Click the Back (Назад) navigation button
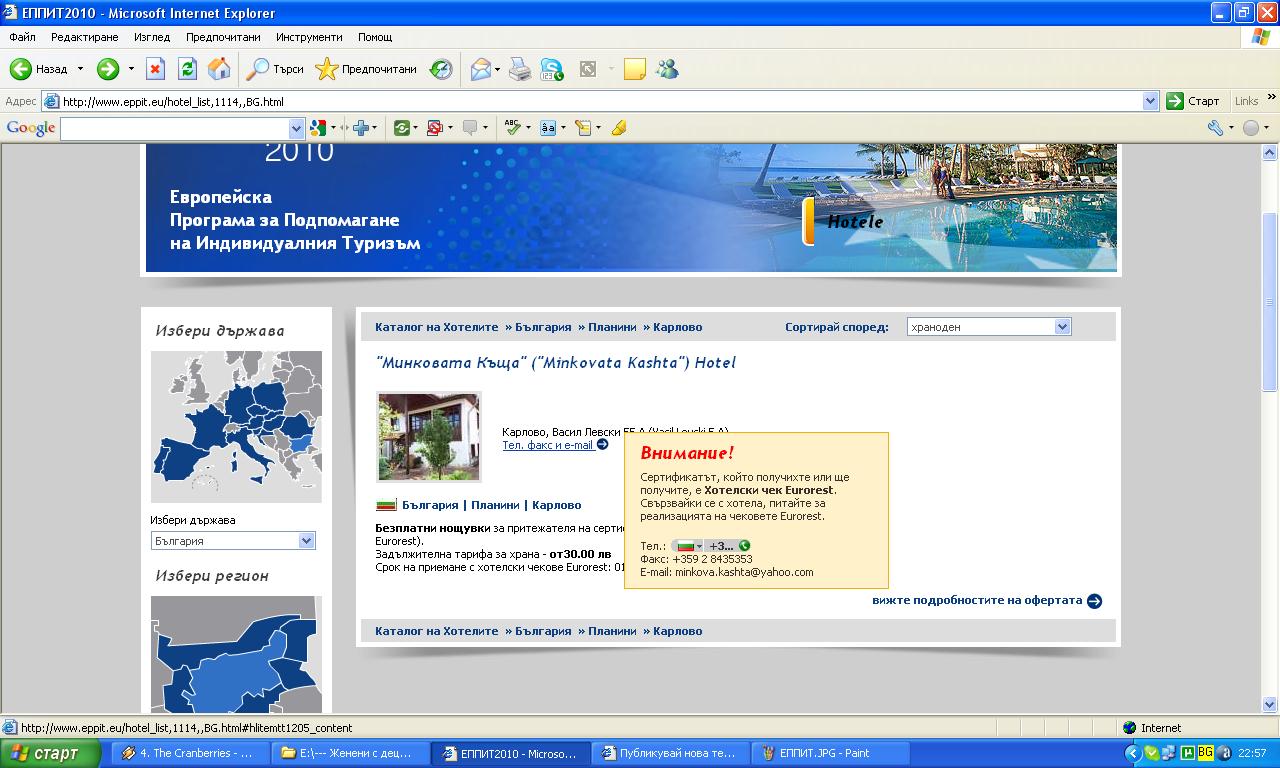The height and width of the screenshot is (768, 1280). [38, 69]
